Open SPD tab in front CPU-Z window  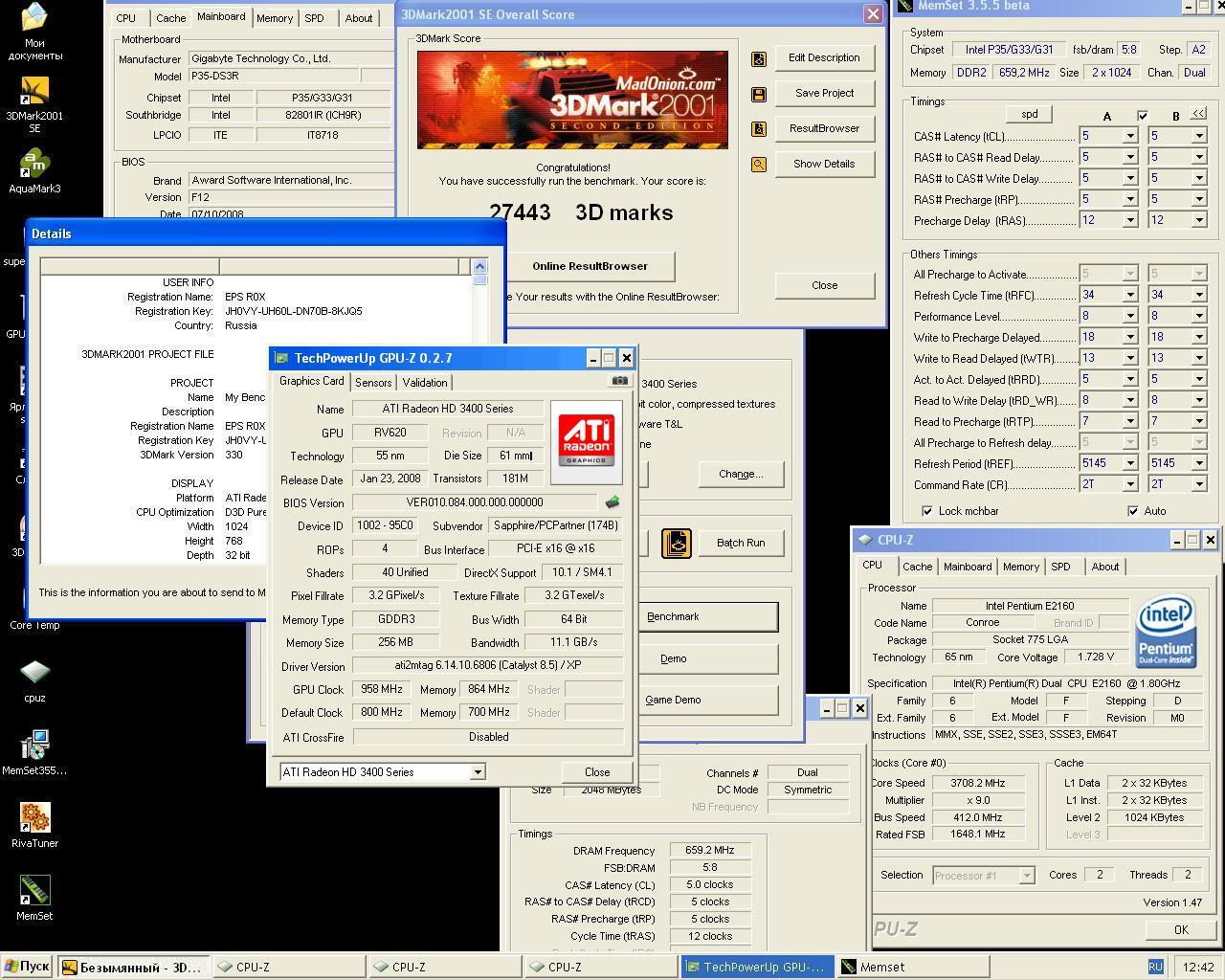1060,567
